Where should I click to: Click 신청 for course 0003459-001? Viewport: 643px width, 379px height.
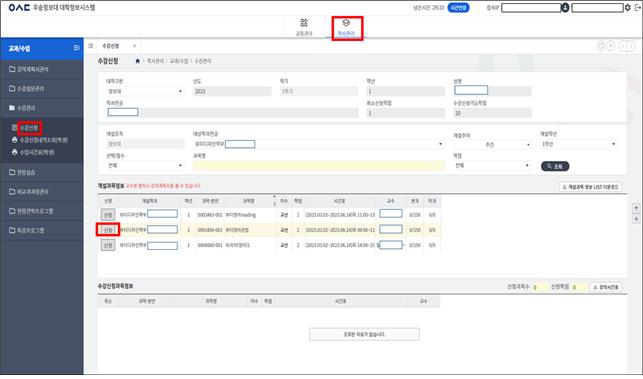pos(108,230)
